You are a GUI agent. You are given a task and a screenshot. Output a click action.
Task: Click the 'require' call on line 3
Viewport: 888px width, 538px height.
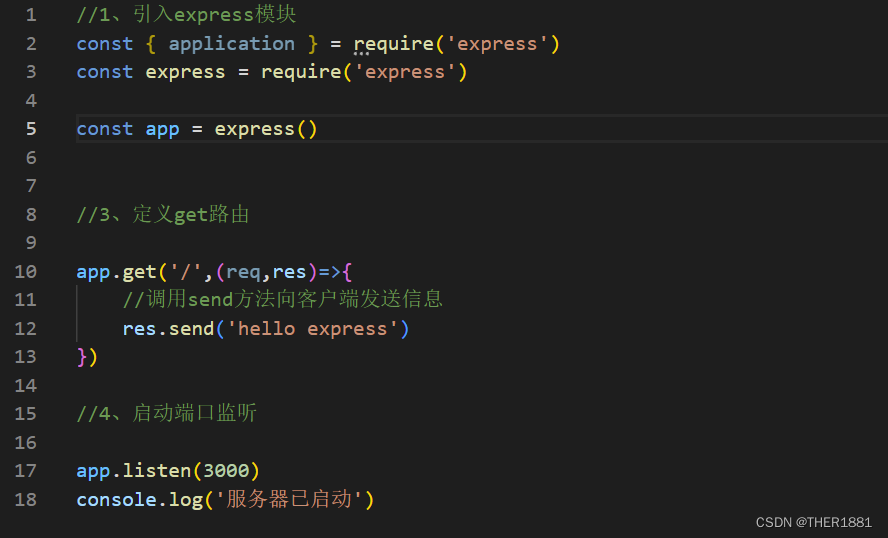[x=301, y=72]
